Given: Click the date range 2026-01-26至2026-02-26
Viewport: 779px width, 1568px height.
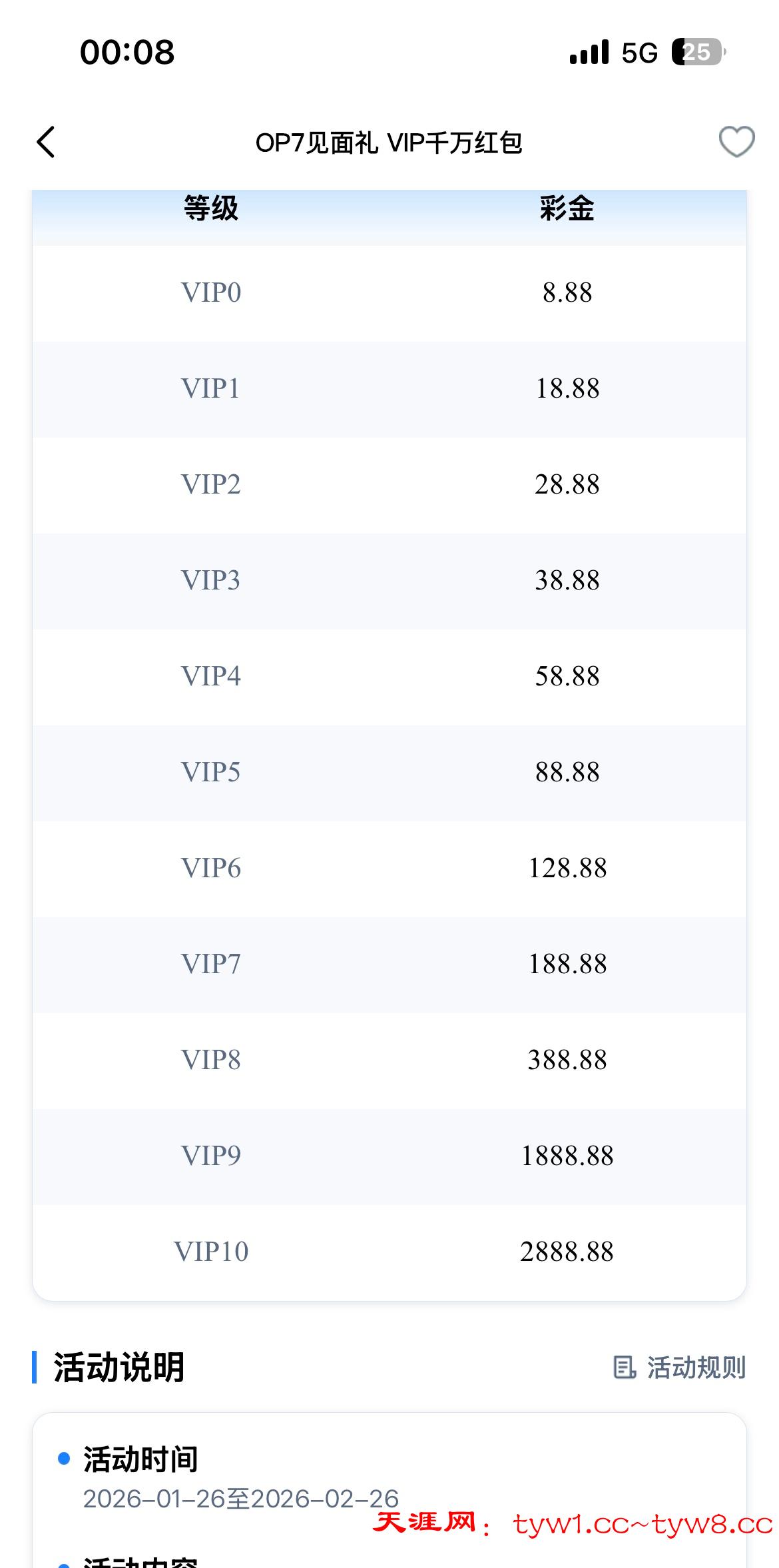Looking at the screenshot, I should coord(241,1499).
